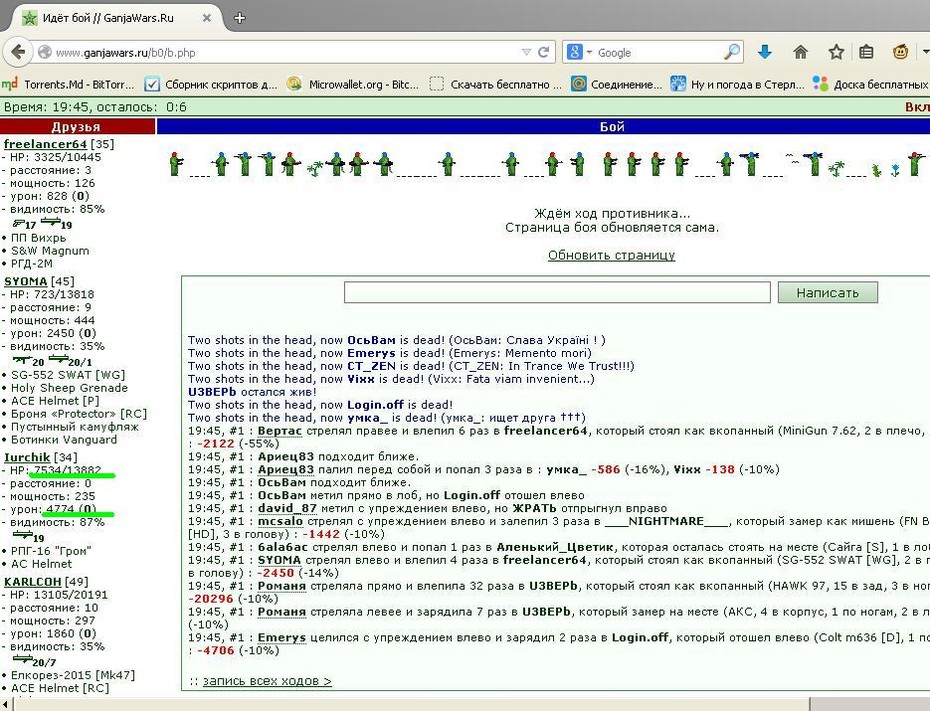The image size is (930, 711).
Task: Click the horizontal scrollbar at page bottom
Action: (x=412, y=704)
